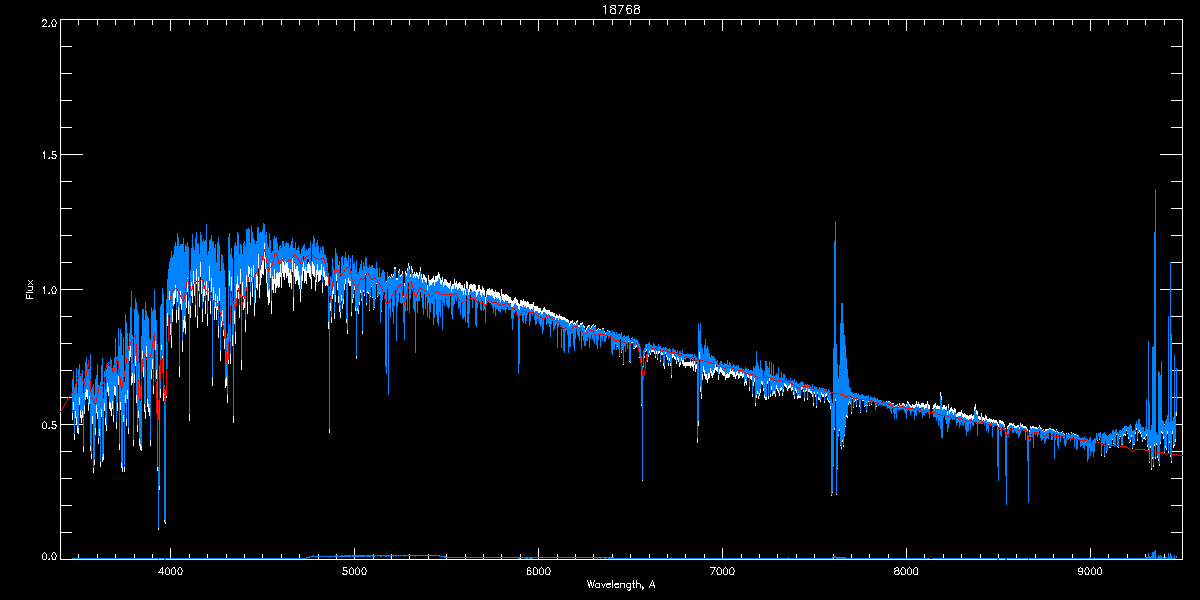Click the x-axis tick label "8000"
1200x600 pixels.
tap(906, 571)
